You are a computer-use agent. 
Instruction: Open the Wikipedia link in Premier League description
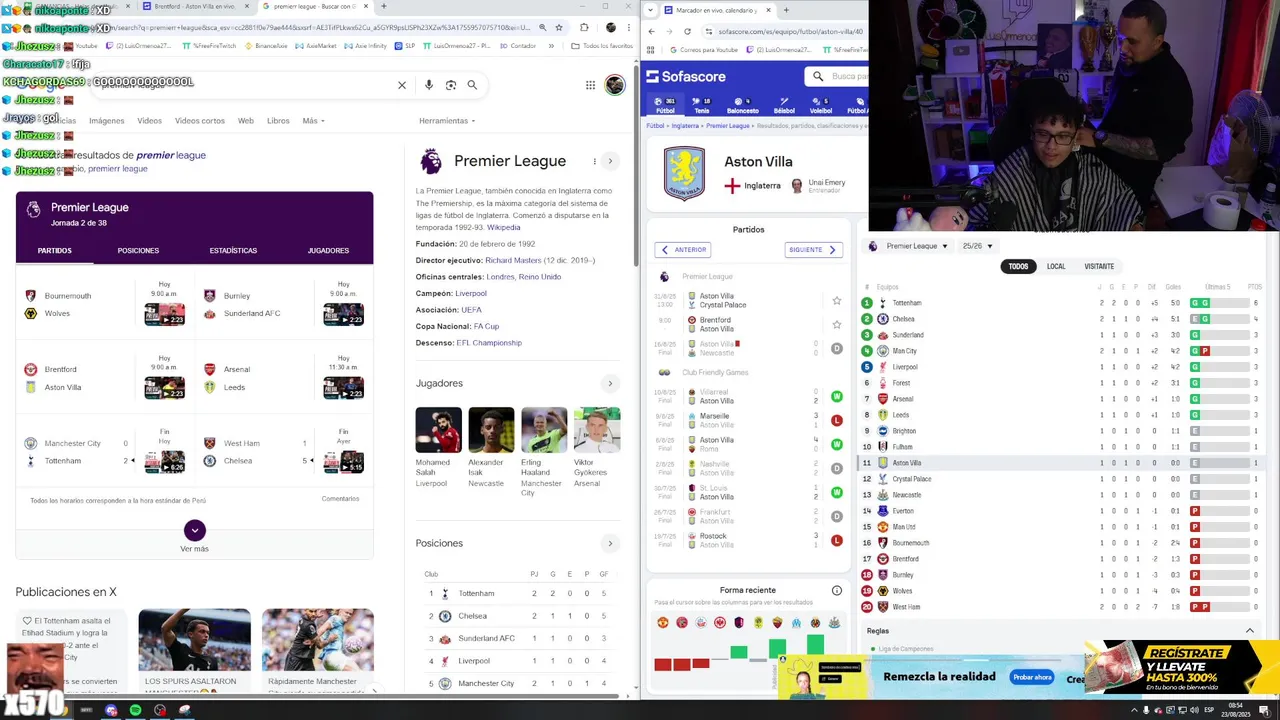(504, 227)
